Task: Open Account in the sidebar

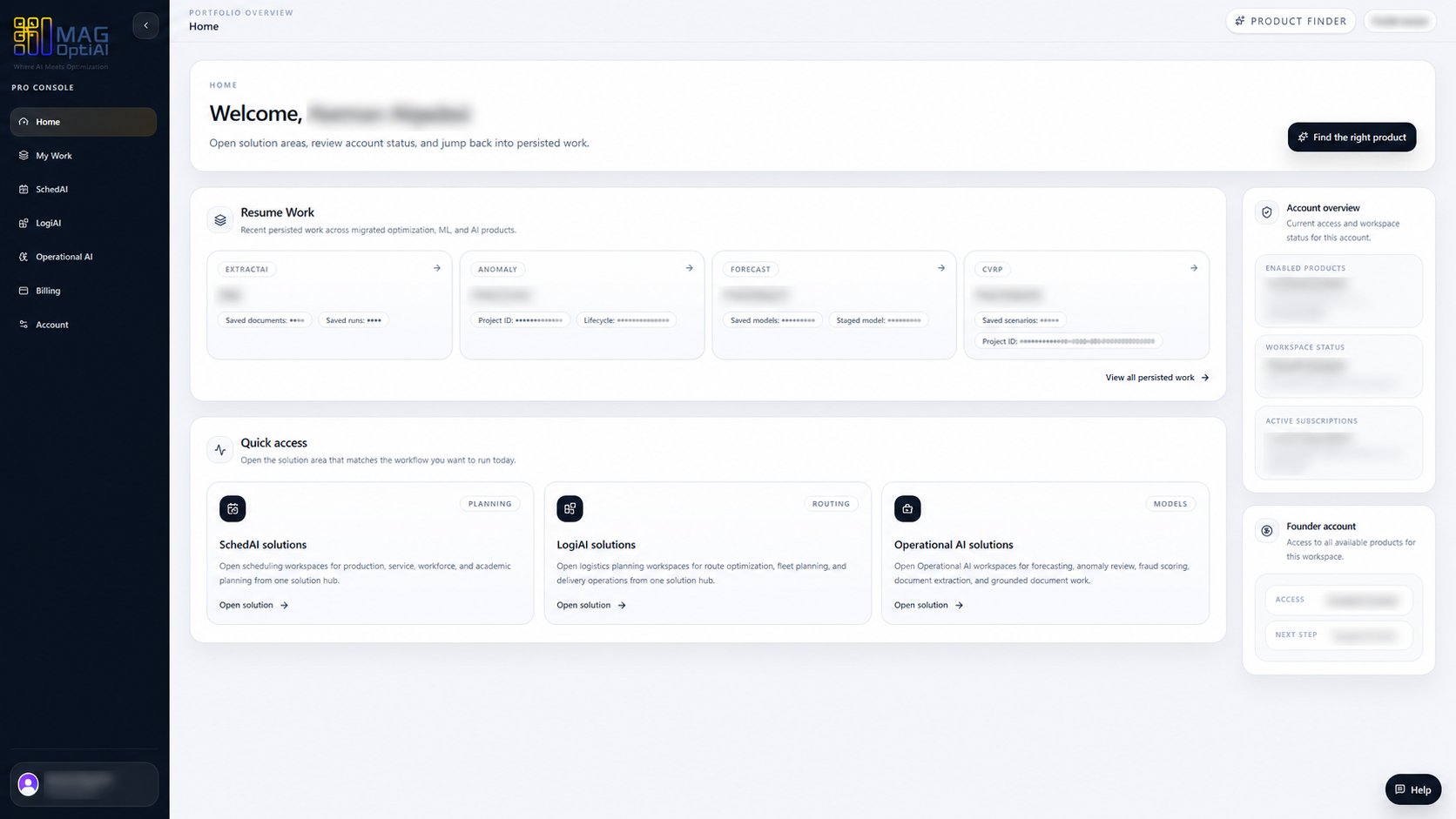Action: pyautogui.click(x=84, y=325)
